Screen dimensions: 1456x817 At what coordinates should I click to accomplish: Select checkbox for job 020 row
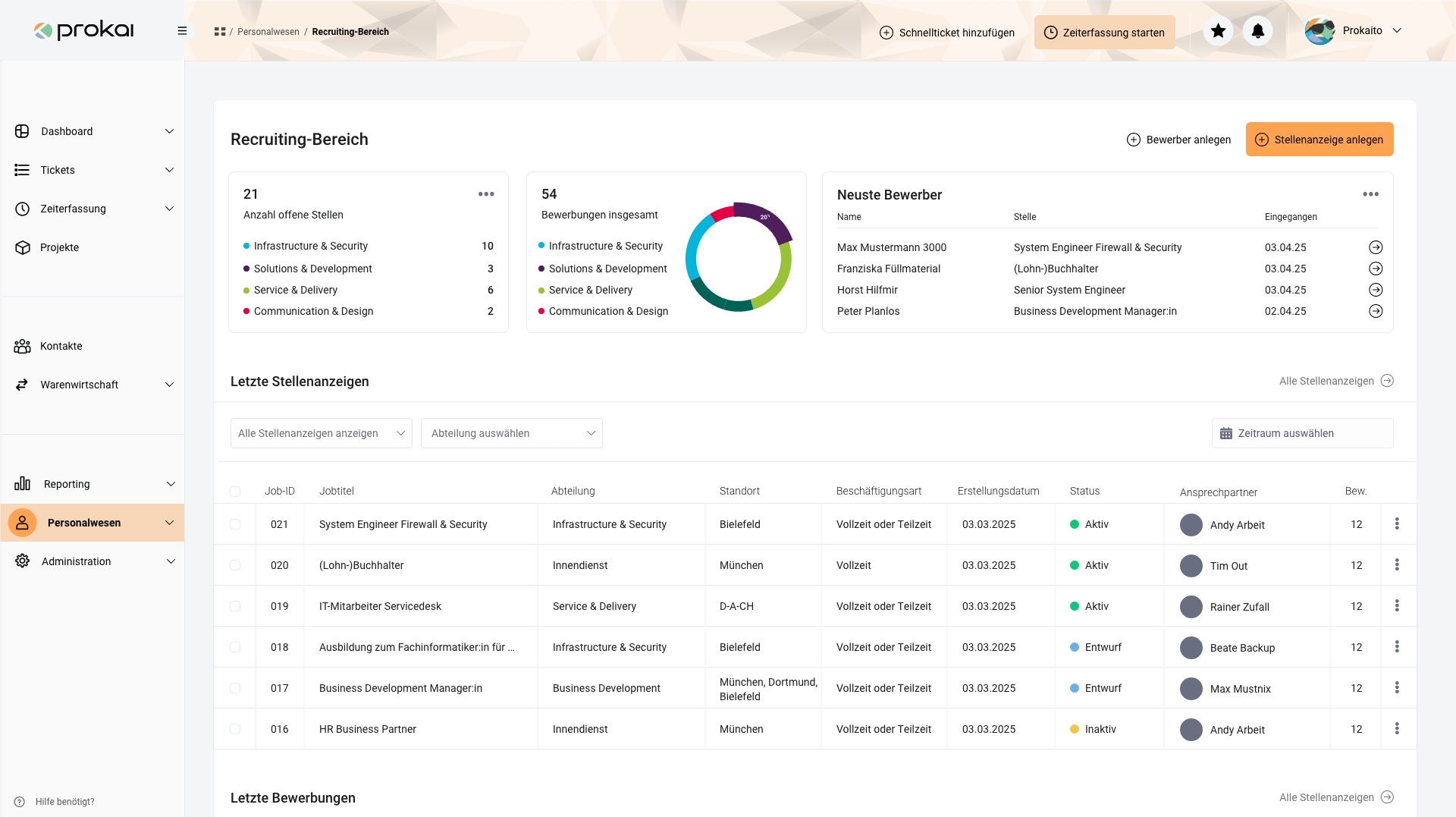235,565
